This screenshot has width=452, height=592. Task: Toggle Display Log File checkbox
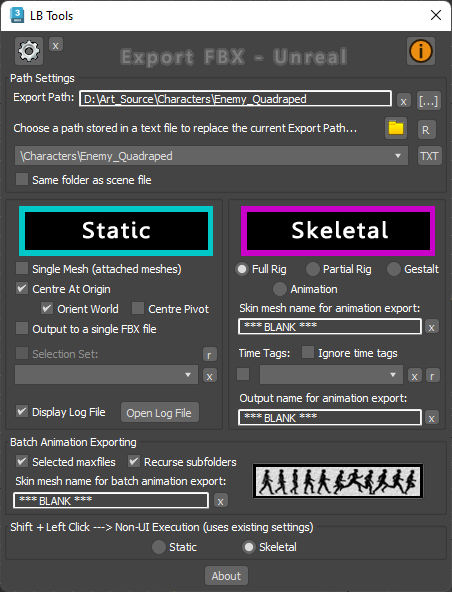click(22, 412)
